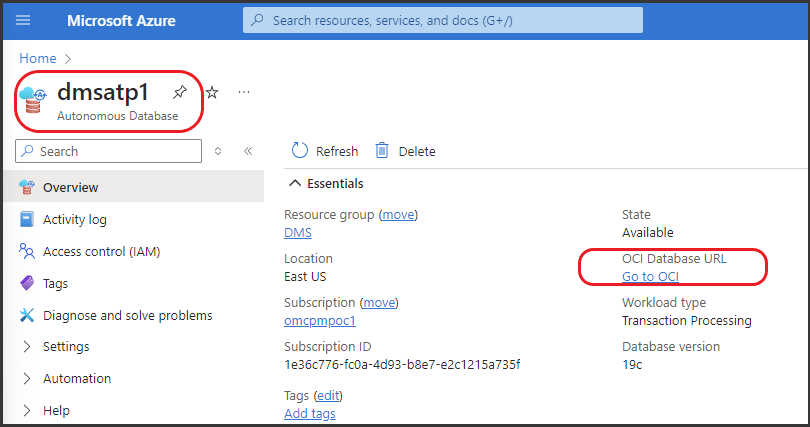Expand the Help section
Image resolution: width=810 pixels, height=427 pixels.
click(x=27, y=410)
